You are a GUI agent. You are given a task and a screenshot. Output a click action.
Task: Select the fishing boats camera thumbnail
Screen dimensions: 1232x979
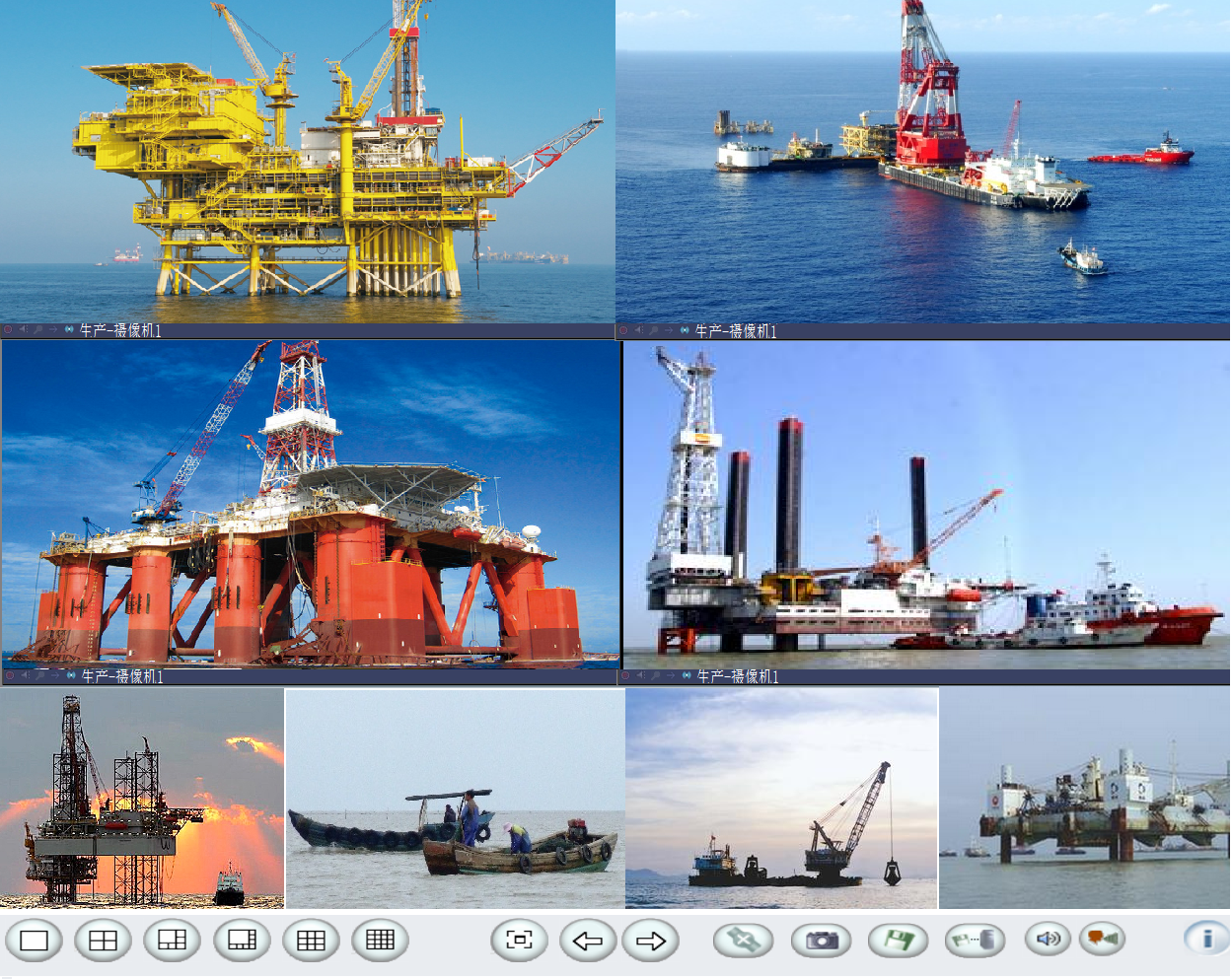[455, 799]
